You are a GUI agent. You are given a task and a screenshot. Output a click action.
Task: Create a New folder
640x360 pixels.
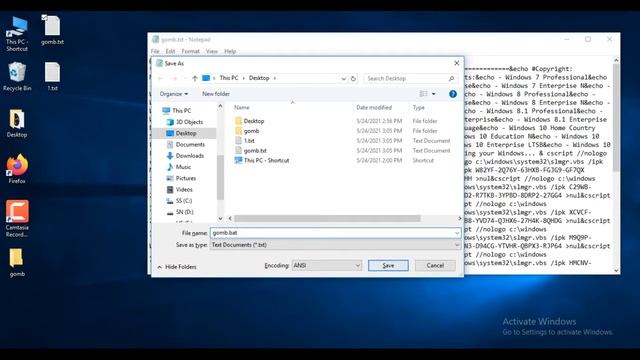(216, 94)
